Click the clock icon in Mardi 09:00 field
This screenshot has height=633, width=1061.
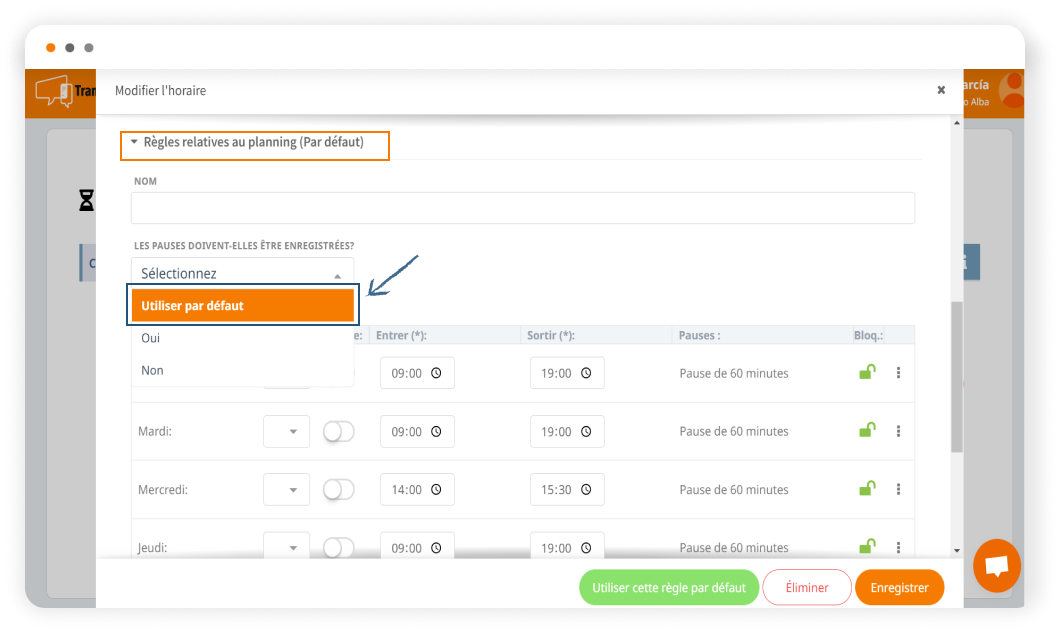[x=436, y=432]
